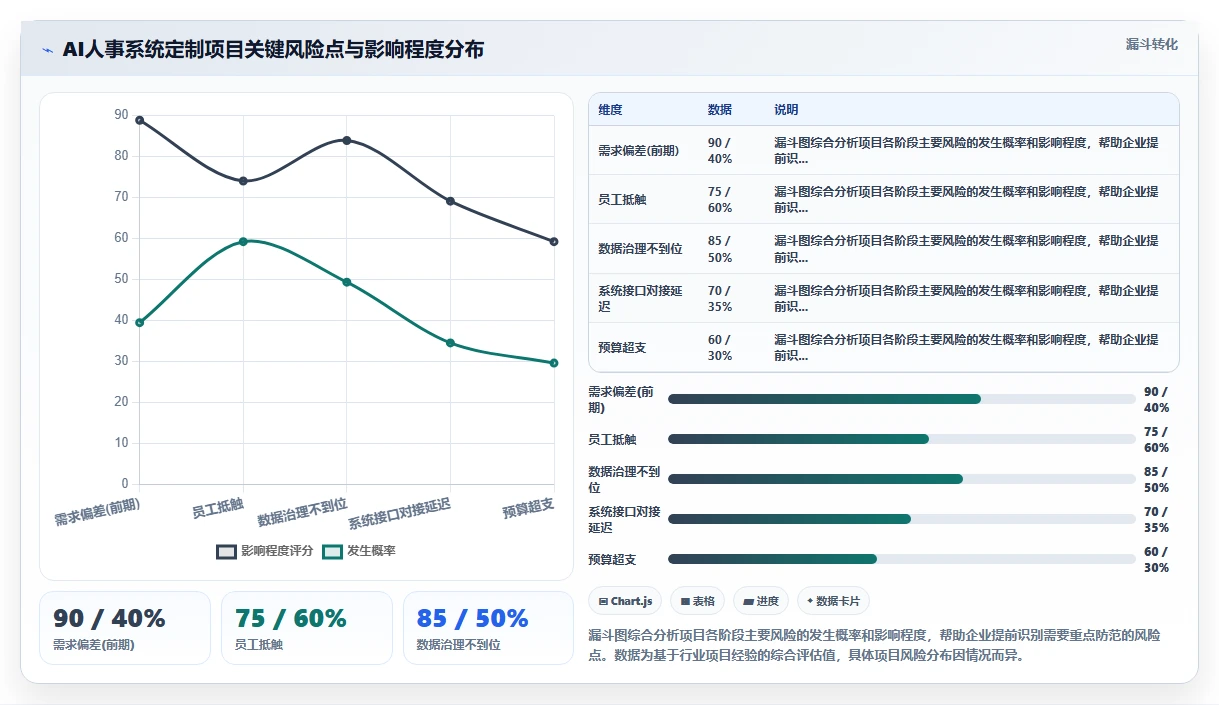Click the 员工抵触 x-axis label
Image resolution: width=1219 pixels, height=705 pixels.
[x=218, y=506]
